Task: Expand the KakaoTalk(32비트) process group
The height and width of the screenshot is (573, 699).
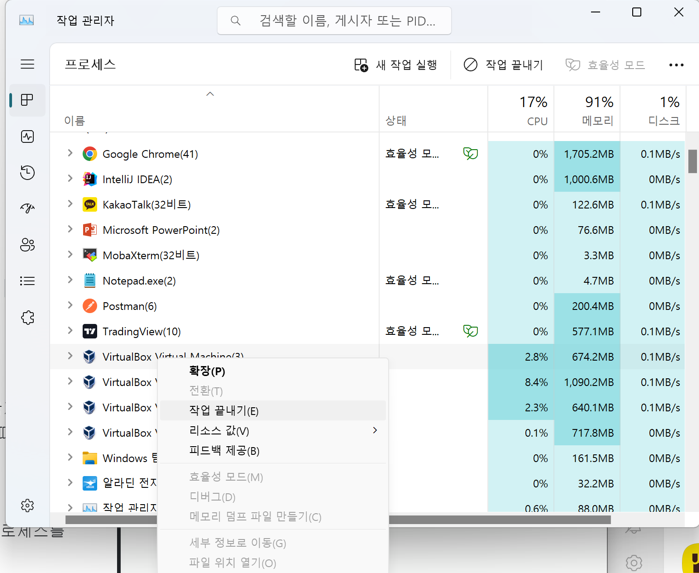Action: pyautogui.click(x=70, y=204)
